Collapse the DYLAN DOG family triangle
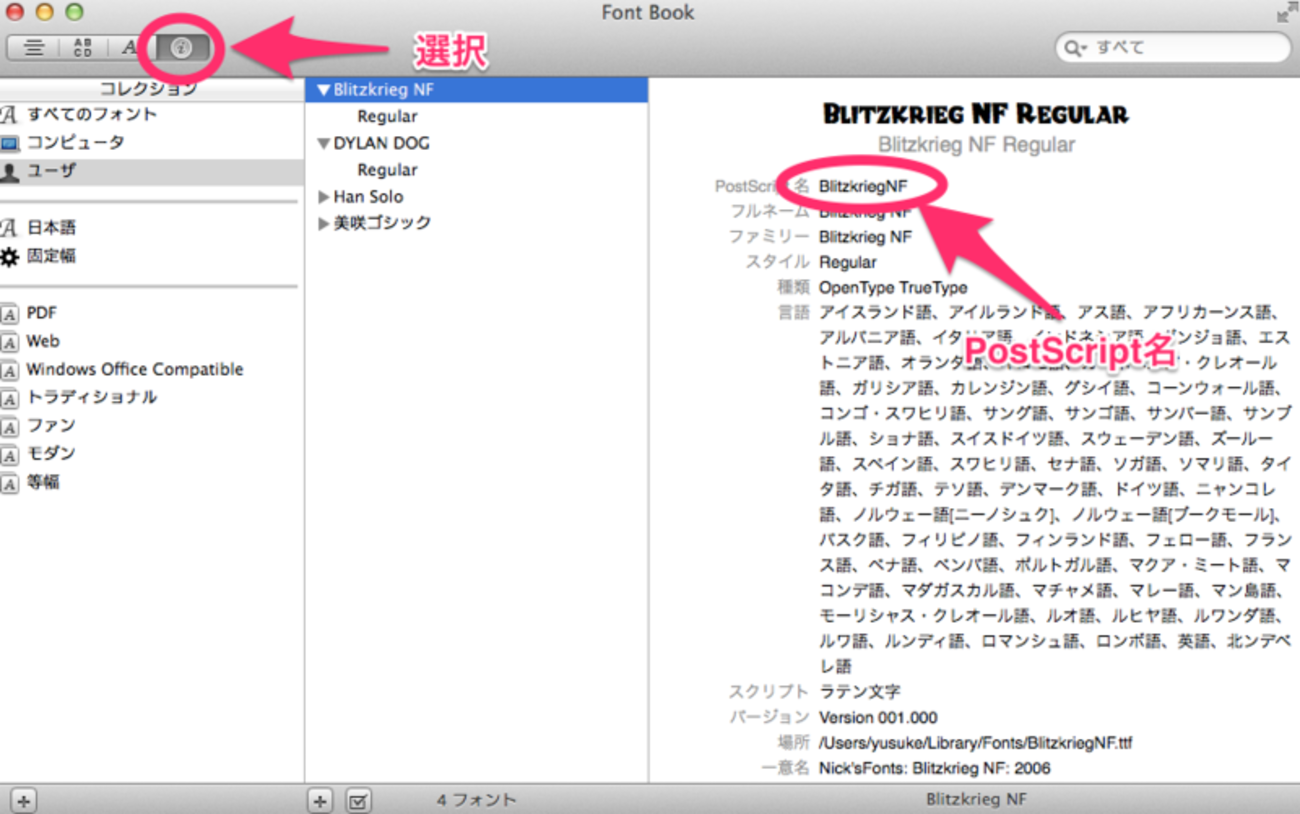Screen dimensions: 1300x814 pos(323,143)
